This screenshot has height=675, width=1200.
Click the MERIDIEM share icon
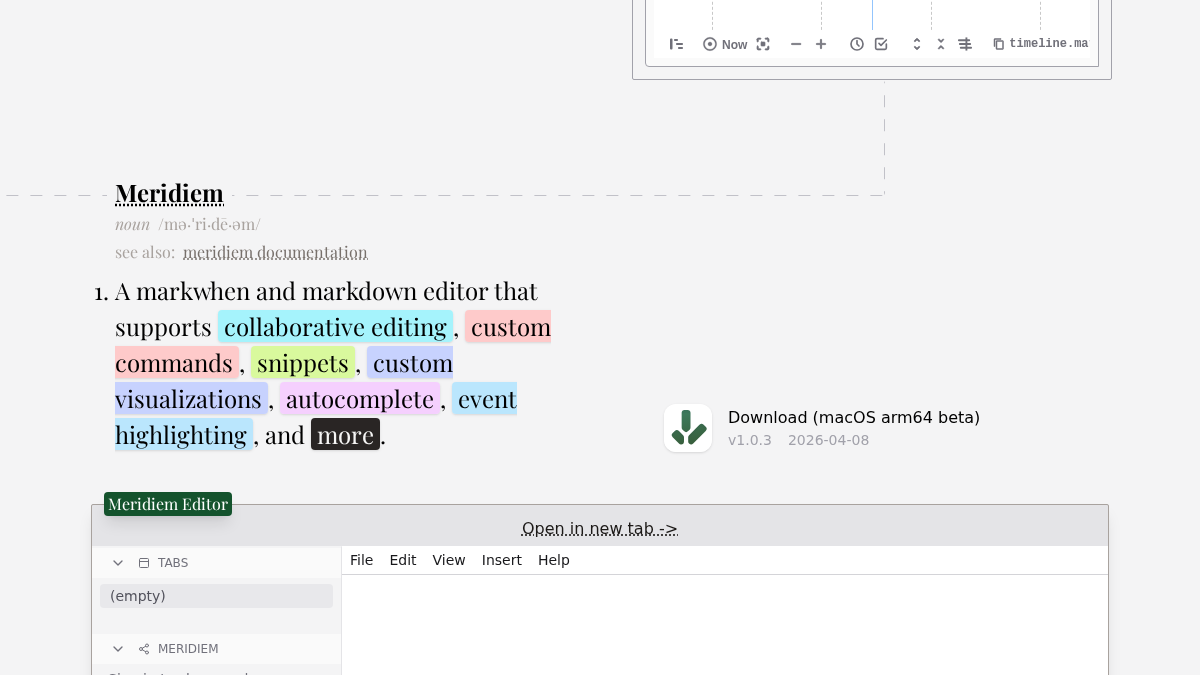click(x=144, y=649)
